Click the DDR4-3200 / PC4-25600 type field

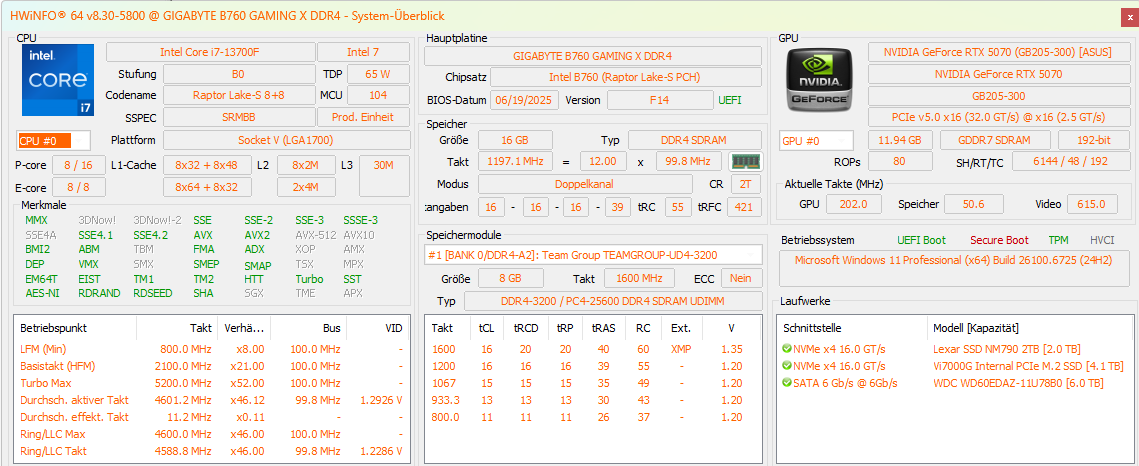tap(613, 301)
